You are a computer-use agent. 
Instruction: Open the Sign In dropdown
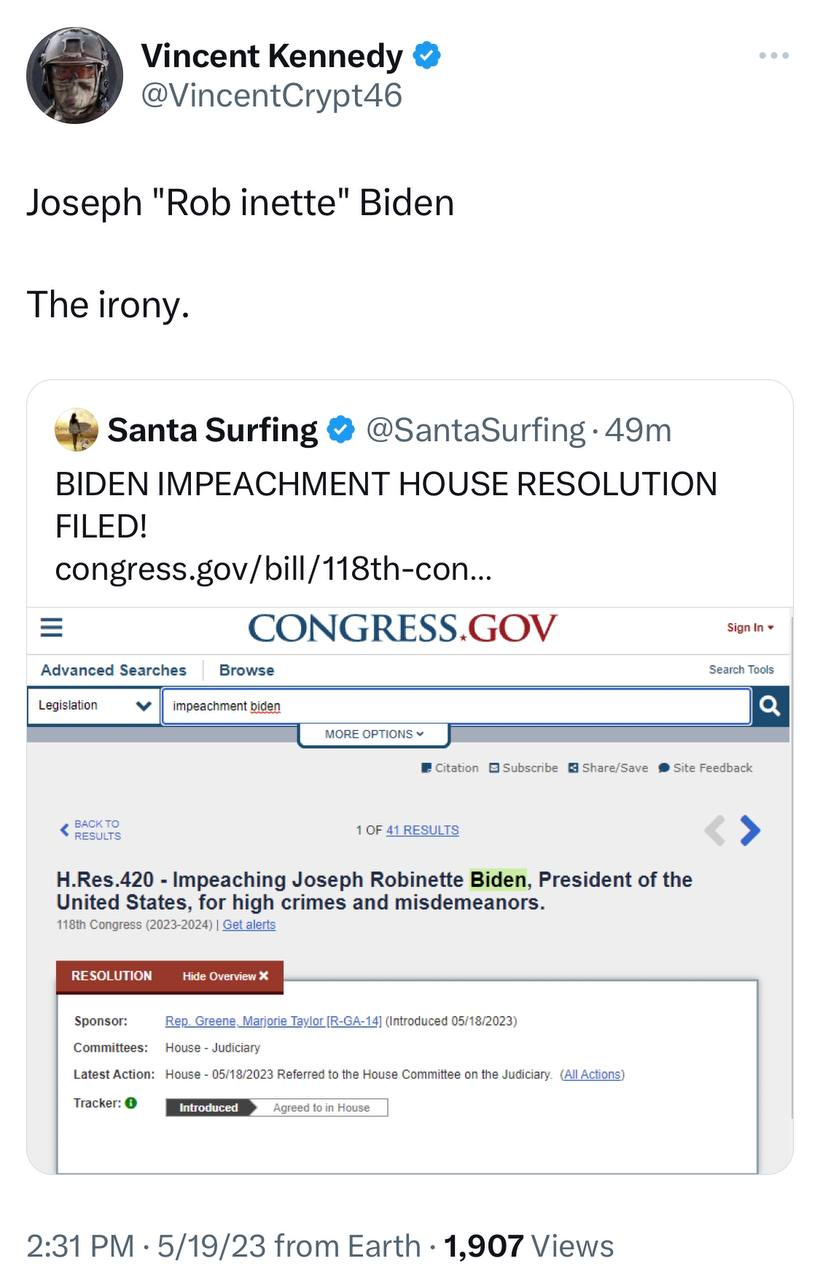pos(750,627)
